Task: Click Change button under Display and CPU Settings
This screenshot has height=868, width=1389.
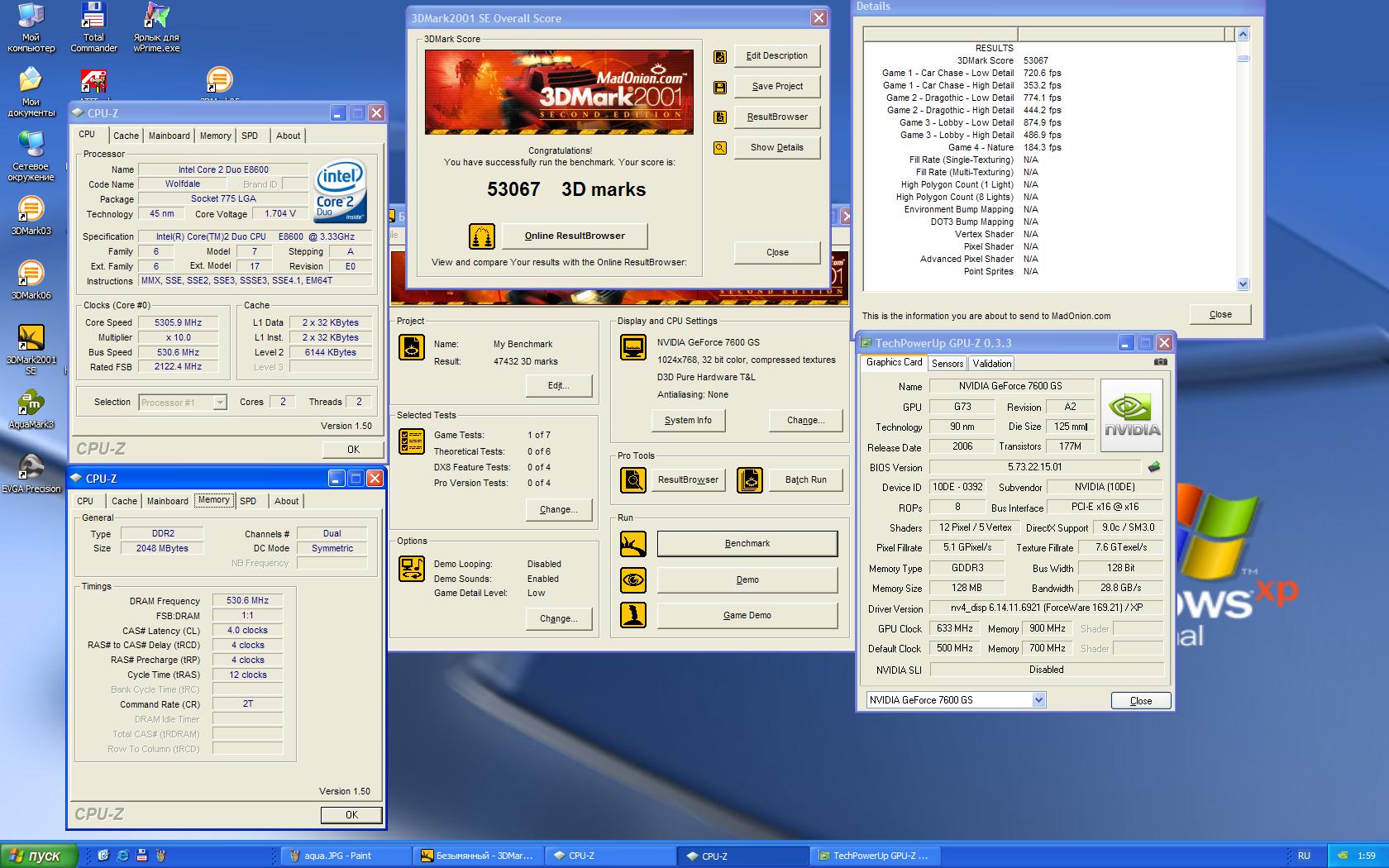Action: (x=806, y=421)
